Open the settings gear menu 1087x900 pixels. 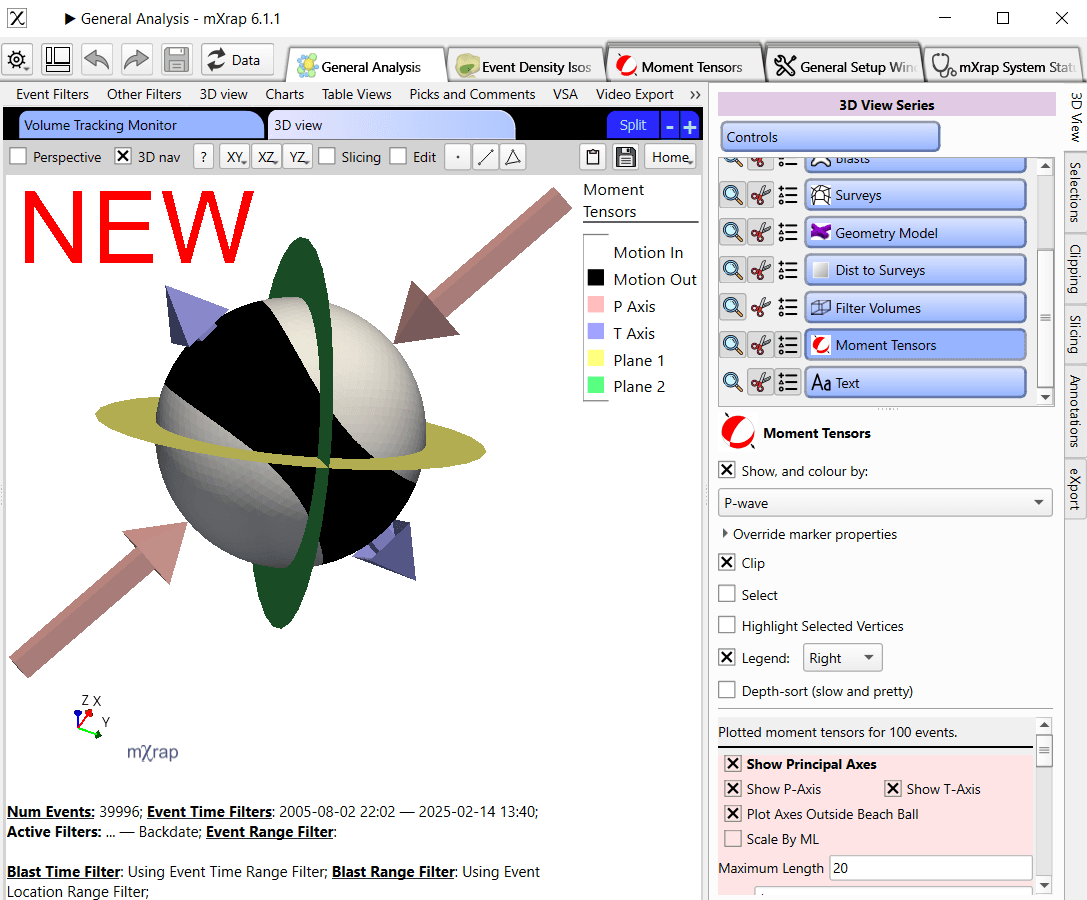pos(18,60)
